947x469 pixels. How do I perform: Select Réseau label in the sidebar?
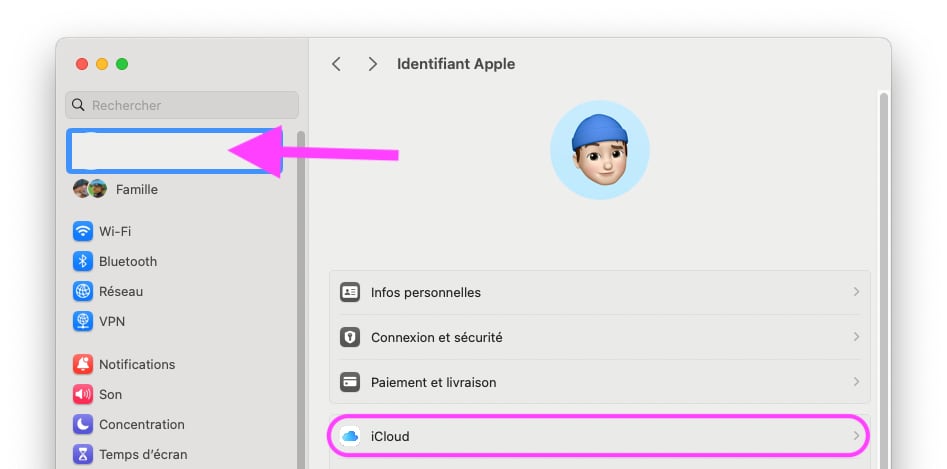(x=121, y=291)
